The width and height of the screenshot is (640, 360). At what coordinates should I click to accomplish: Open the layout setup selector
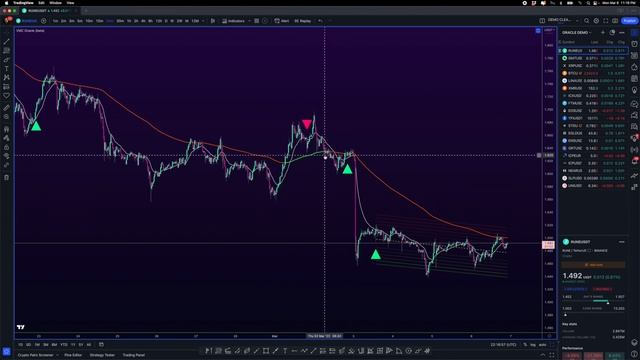tap(542, 21)
